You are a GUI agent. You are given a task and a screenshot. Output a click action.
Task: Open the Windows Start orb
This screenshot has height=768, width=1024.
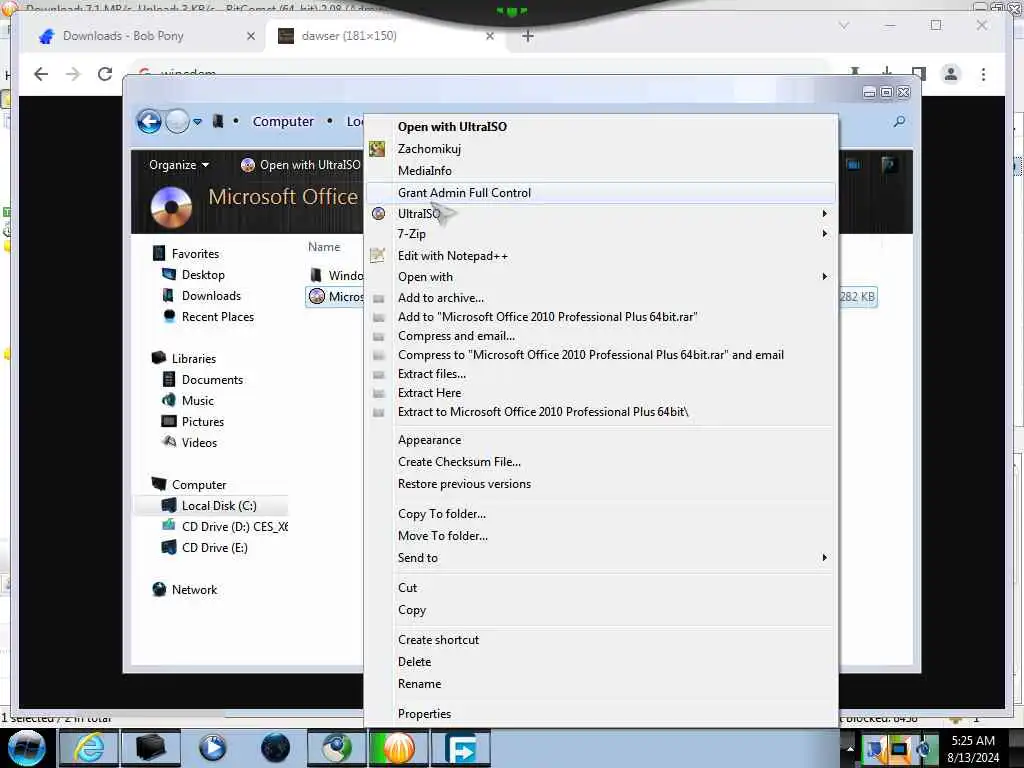(27, 748)
